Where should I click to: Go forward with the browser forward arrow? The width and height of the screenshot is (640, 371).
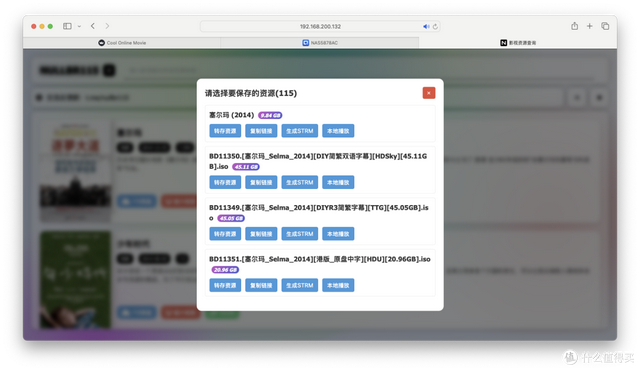point(107,26)
